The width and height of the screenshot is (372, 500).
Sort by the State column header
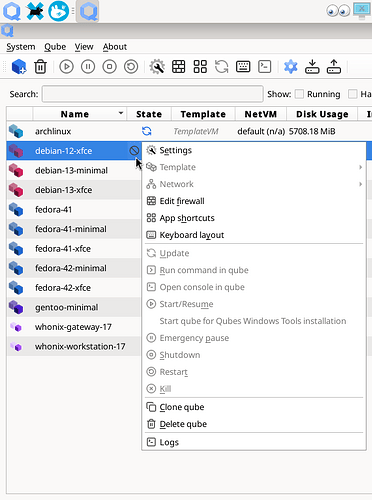[149, 114]
